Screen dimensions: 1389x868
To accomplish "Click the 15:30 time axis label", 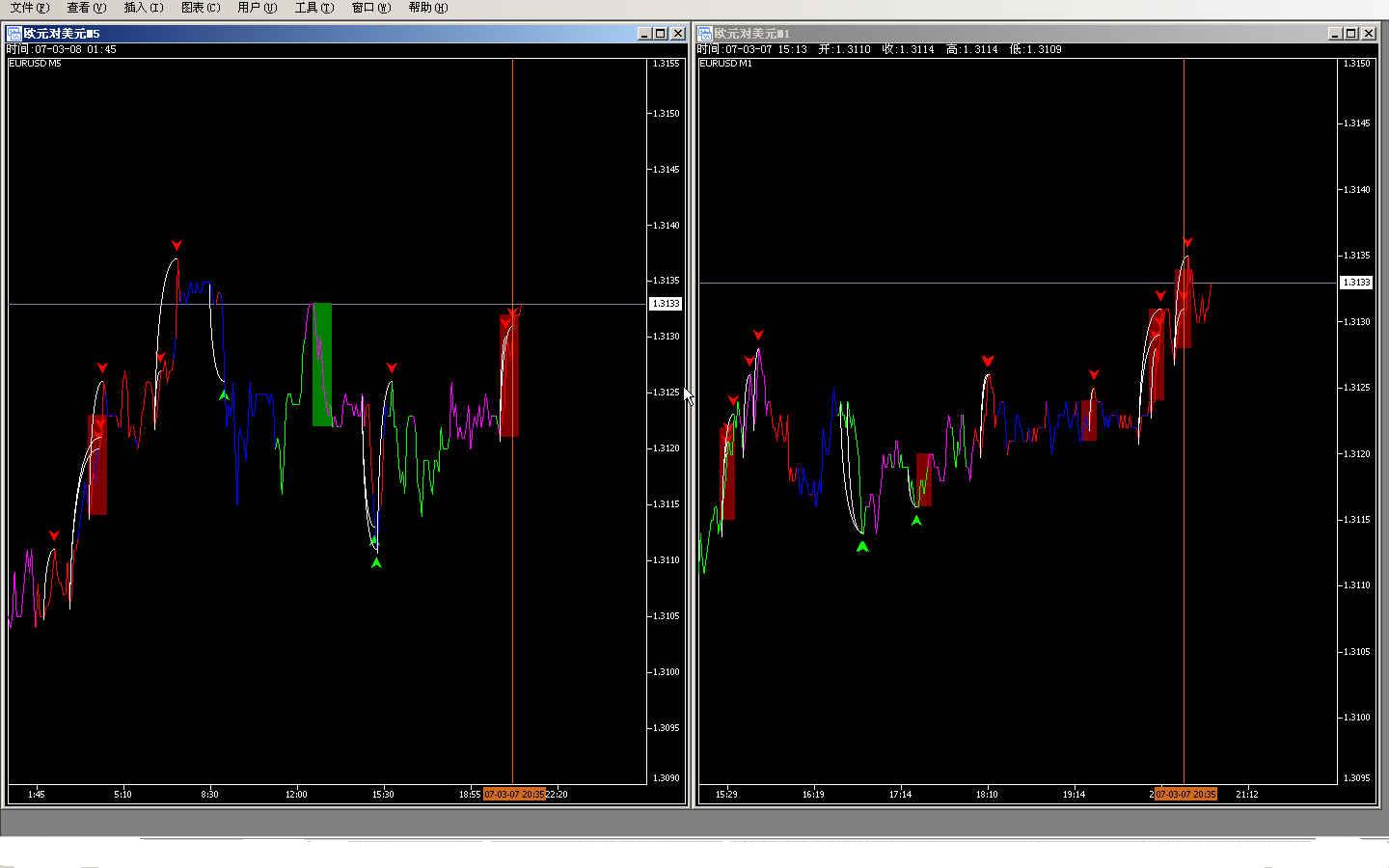I will coord(383,795).
